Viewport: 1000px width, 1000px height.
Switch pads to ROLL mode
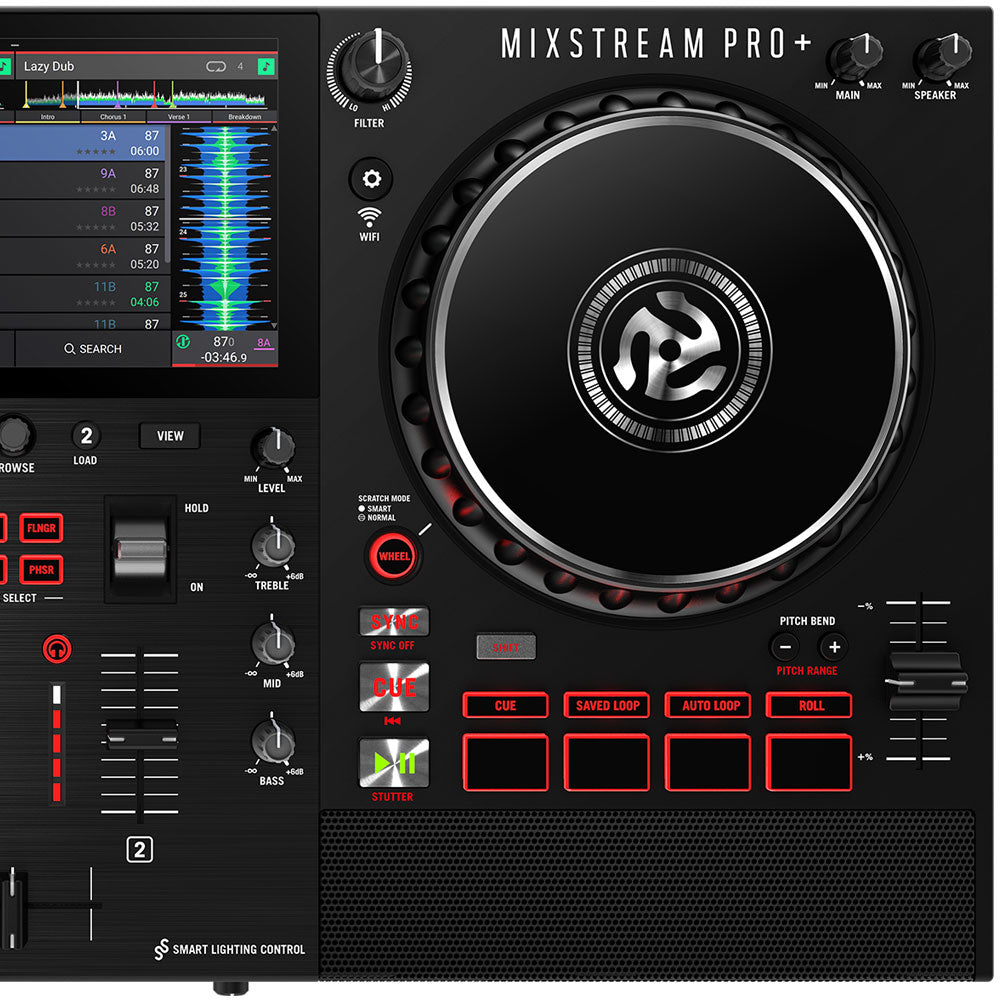[x=809, y=706]
